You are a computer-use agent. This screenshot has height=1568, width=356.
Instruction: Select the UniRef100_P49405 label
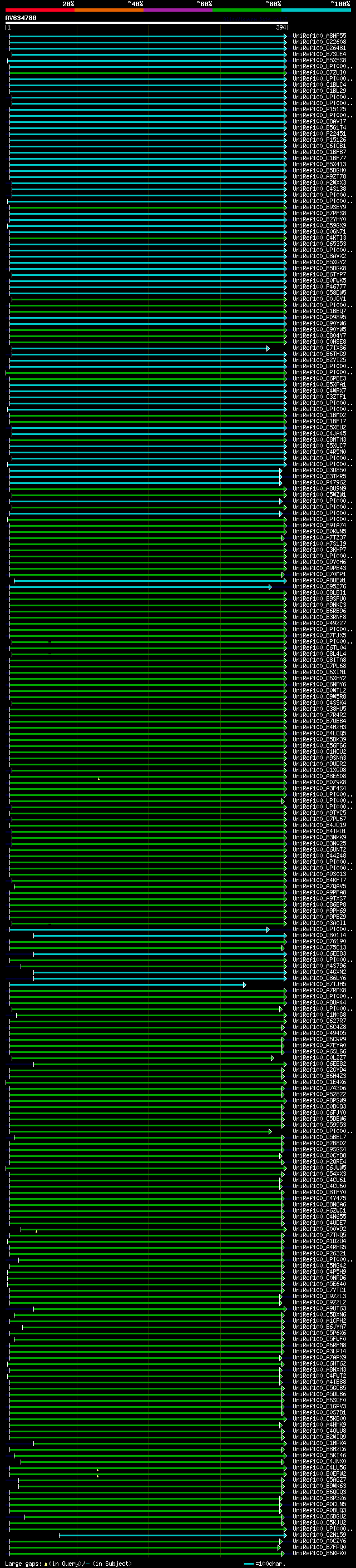[319, 1033]
